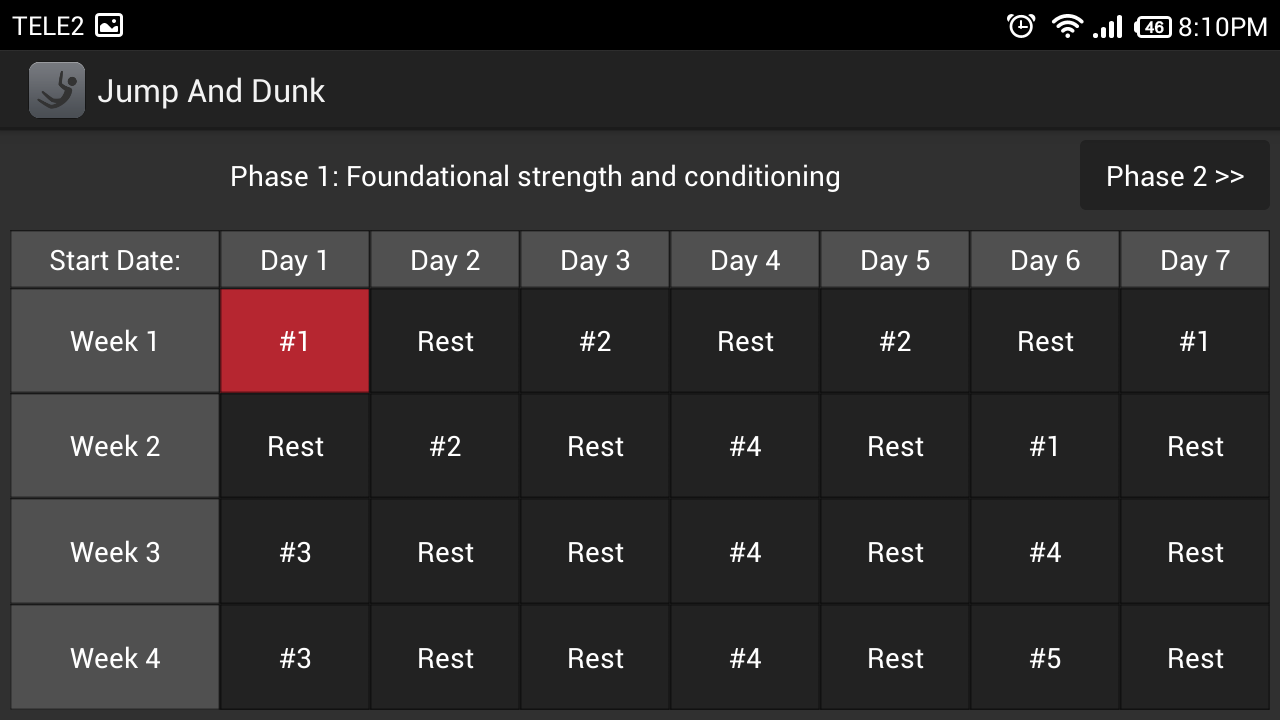Tap the battery indicator icon
Image resolution: width=1280 pixels, height=720 pixels.
click(1153, 27)
